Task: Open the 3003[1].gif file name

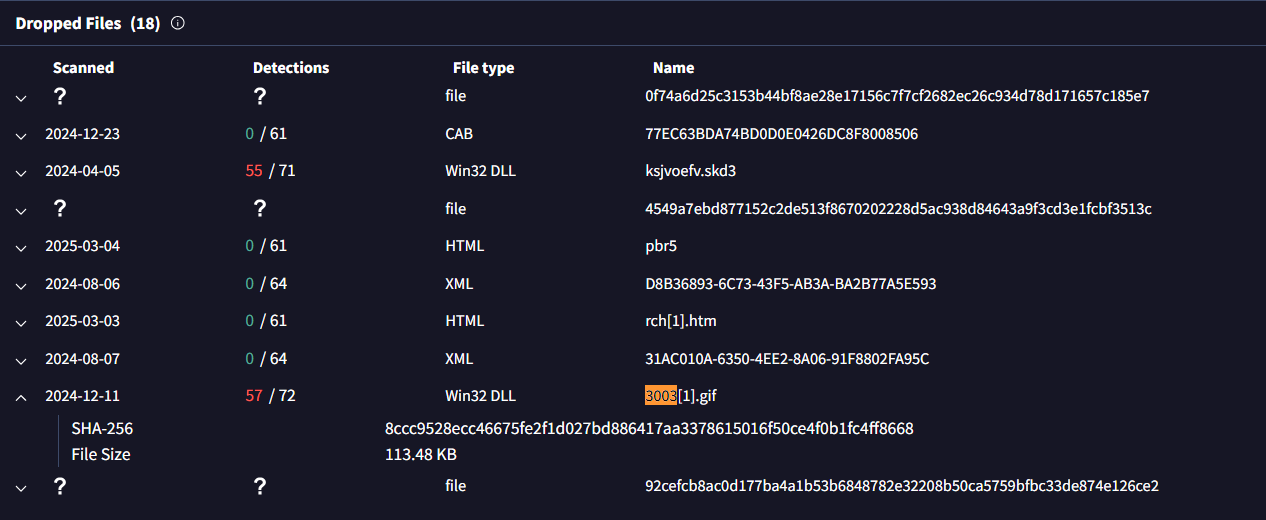Action: click(681, 396)
